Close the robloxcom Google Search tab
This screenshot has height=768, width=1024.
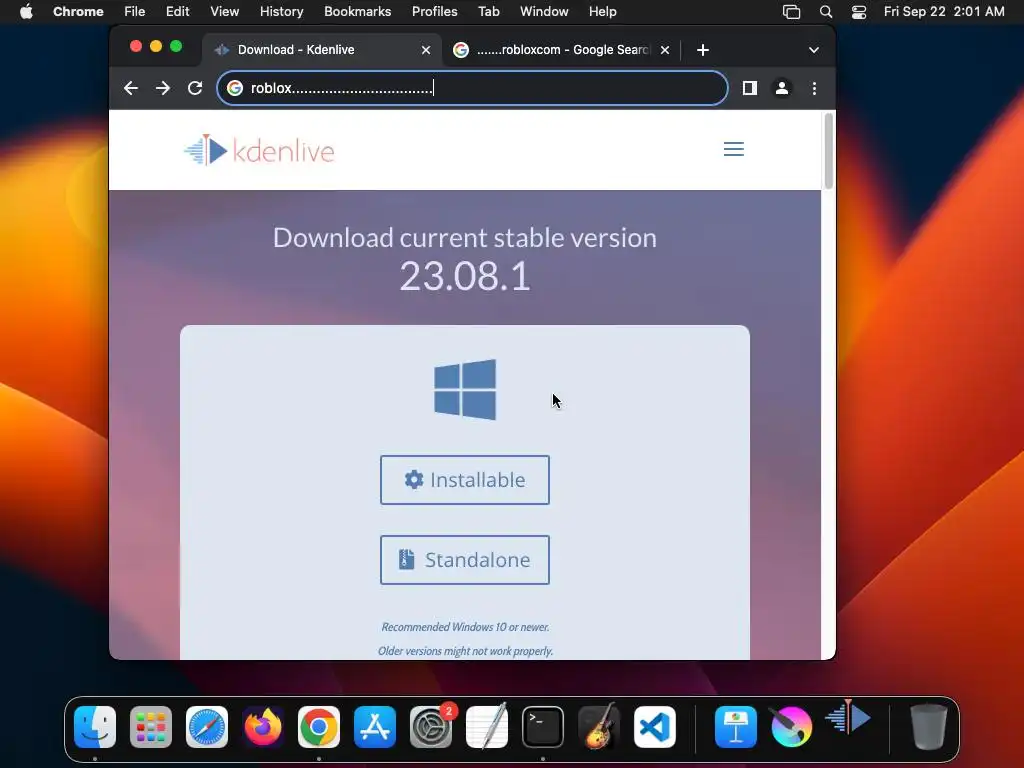pyautogui.click(x=665, y=50)
